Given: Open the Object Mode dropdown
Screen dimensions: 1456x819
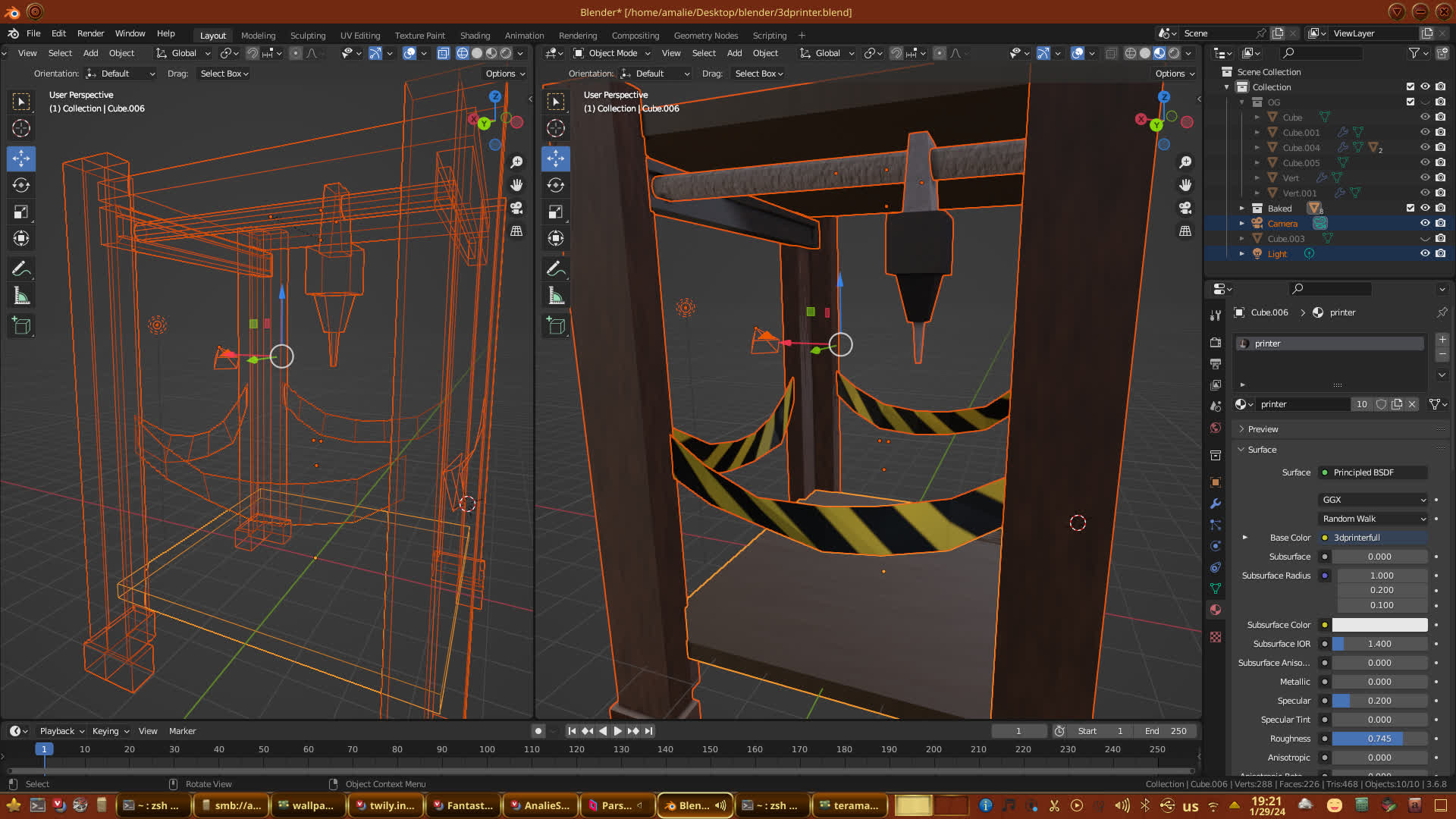Looking at the screenshot, I should click(x=612, y=53).
